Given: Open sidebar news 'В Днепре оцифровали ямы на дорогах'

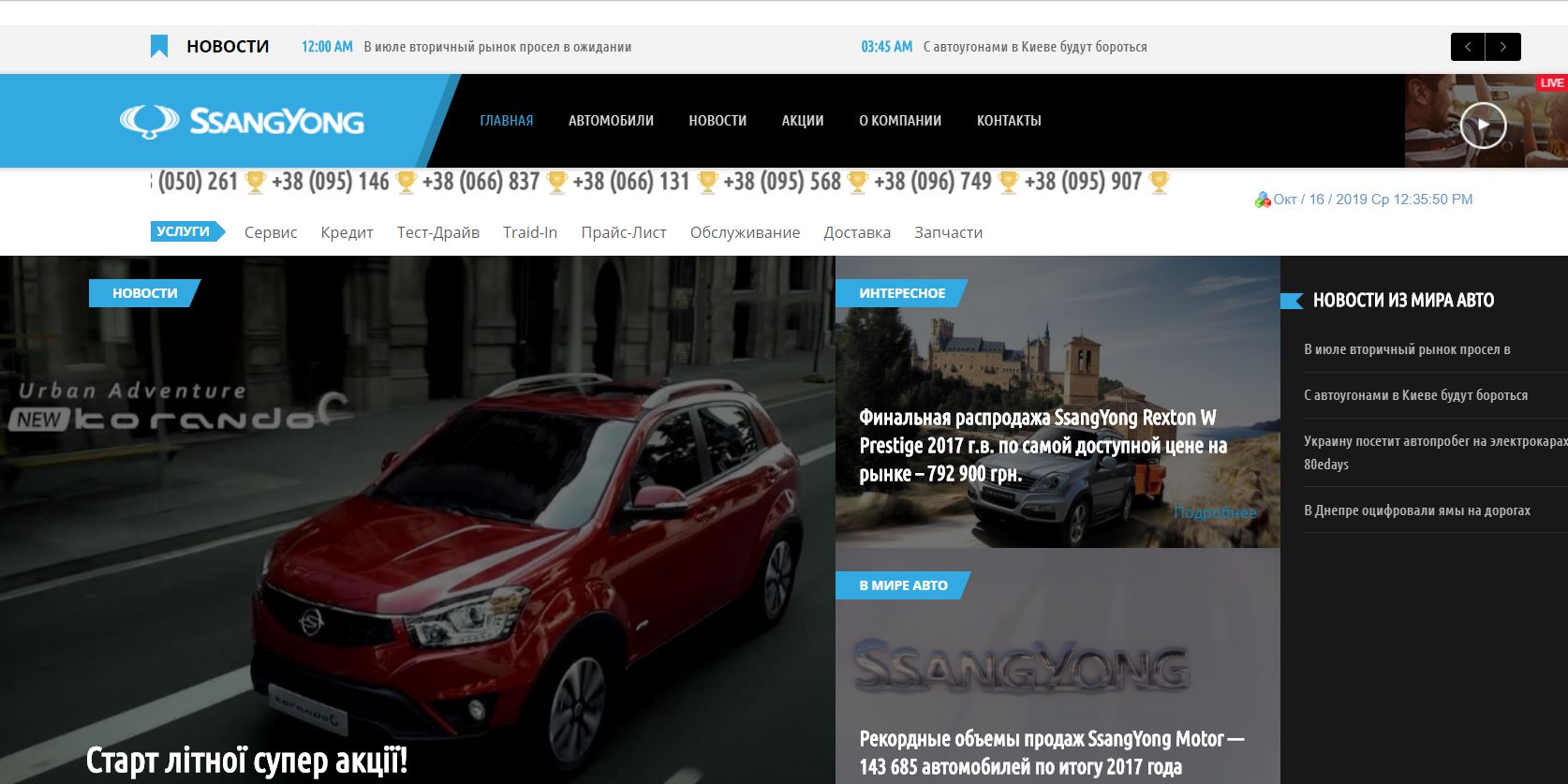Looking at the screenshot, I should 1417,510.
